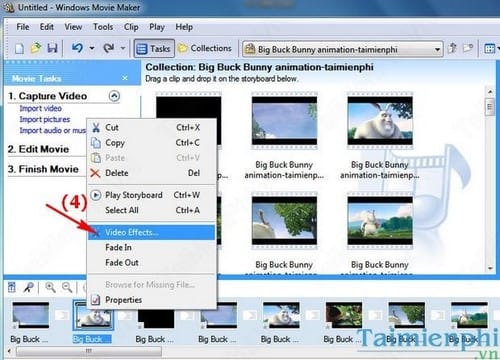Image resolution: width=500 pixels, height=360 pixels.
Task: Close the Movie Tasks pane
Action: click(x=125, y=78)
